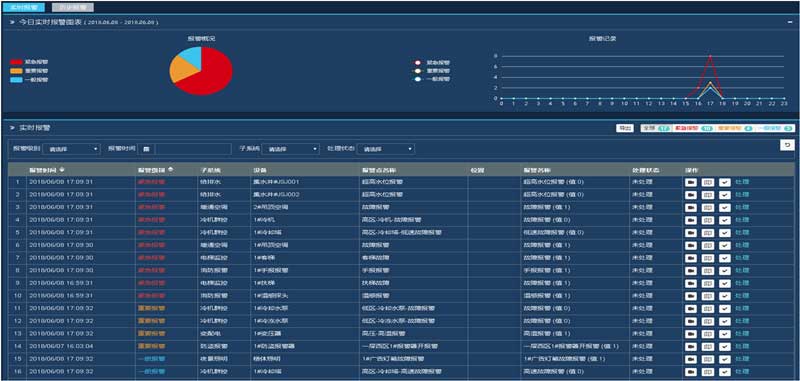Image resolution: width=800 pixels, height=381 pixels.
Task: Sort by alarm time column arrow
Action: pos(62,169)
